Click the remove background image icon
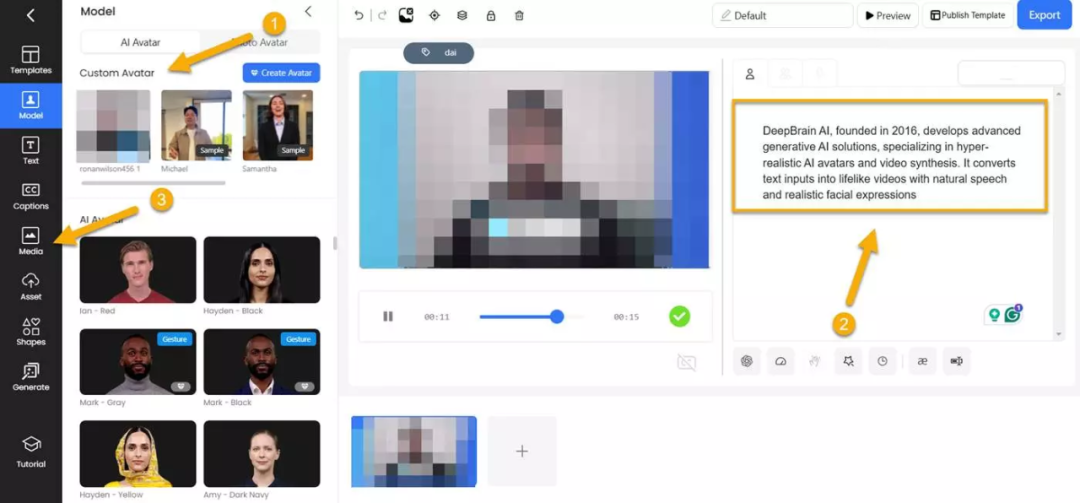This screenshot has height=503, width=1080. pyautogui.click(x=406, y=15)
